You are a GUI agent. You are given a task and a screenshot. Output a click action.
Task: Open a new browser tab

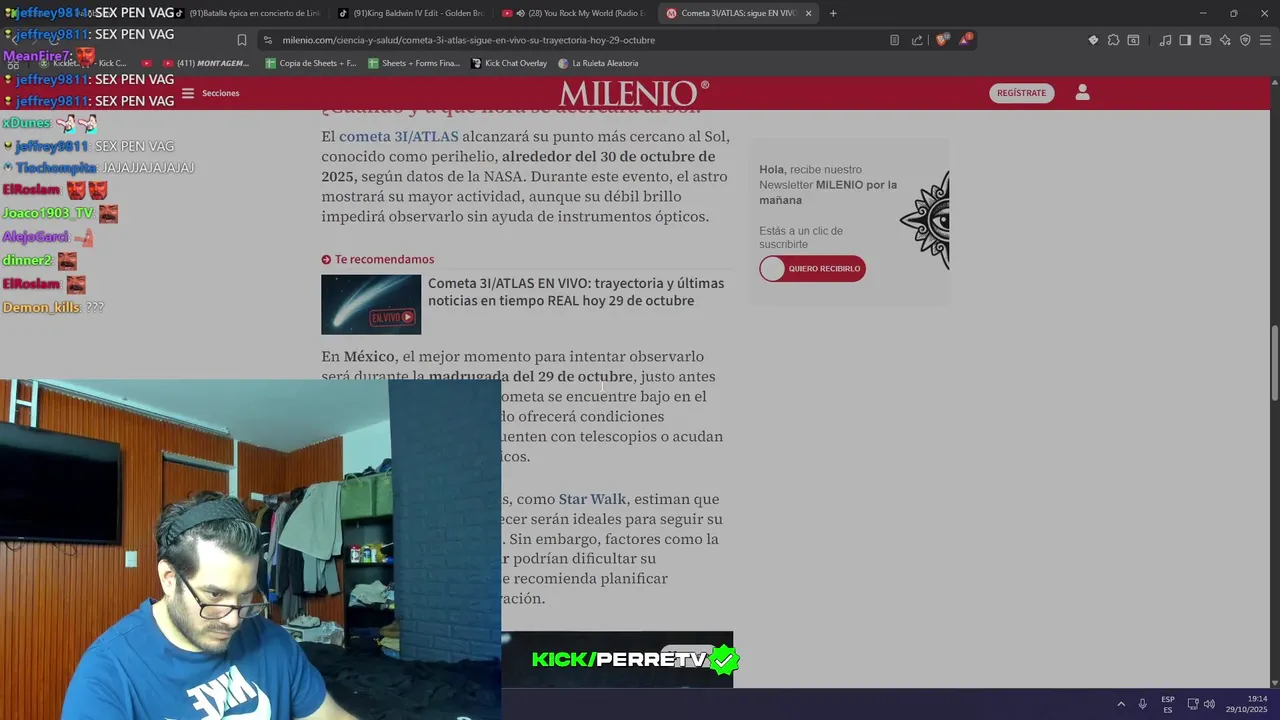[x=833, y=13]
